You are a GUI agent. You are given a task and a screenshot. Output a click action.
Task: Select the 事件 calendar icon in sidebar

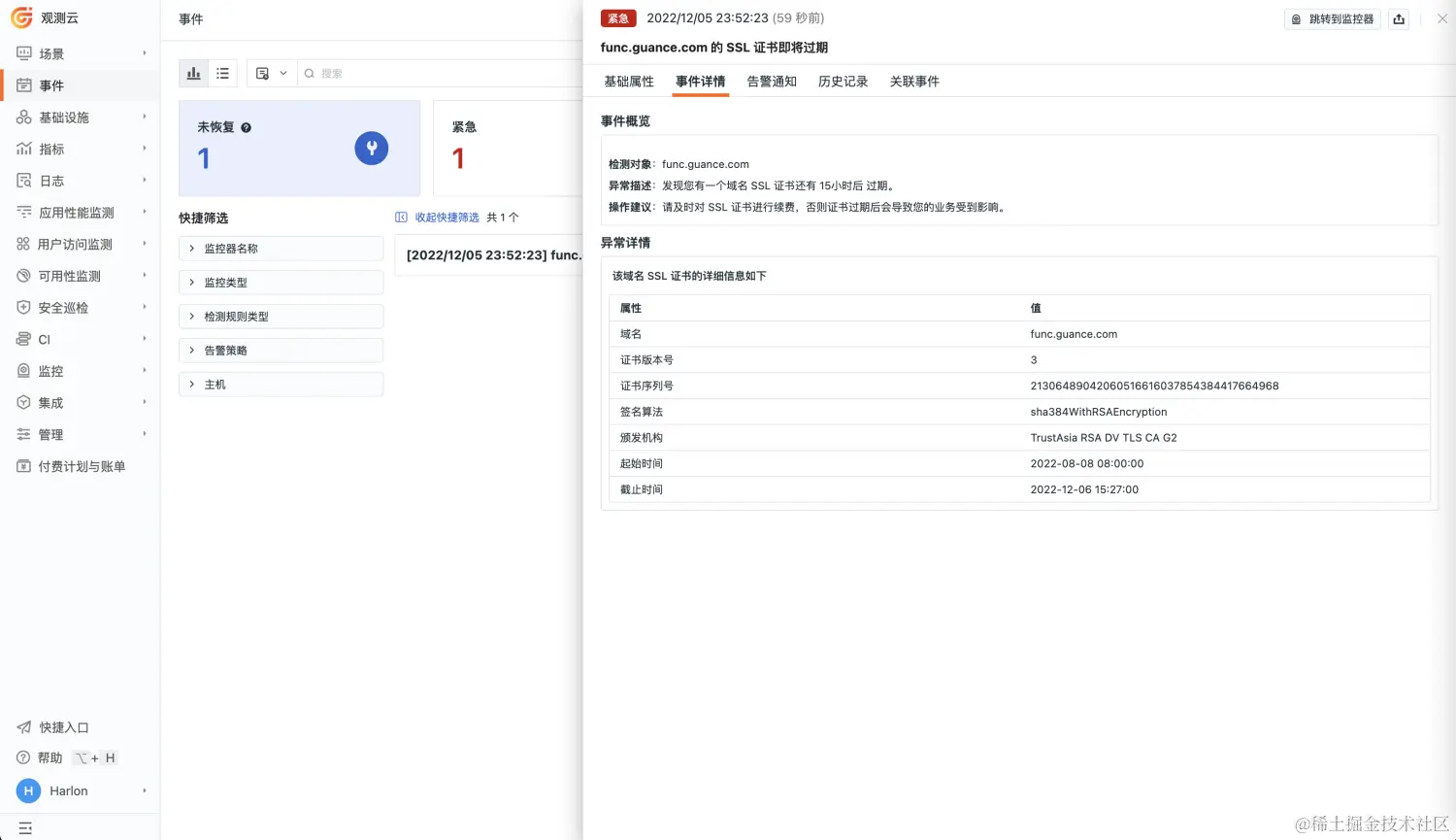tap(24, 85)
